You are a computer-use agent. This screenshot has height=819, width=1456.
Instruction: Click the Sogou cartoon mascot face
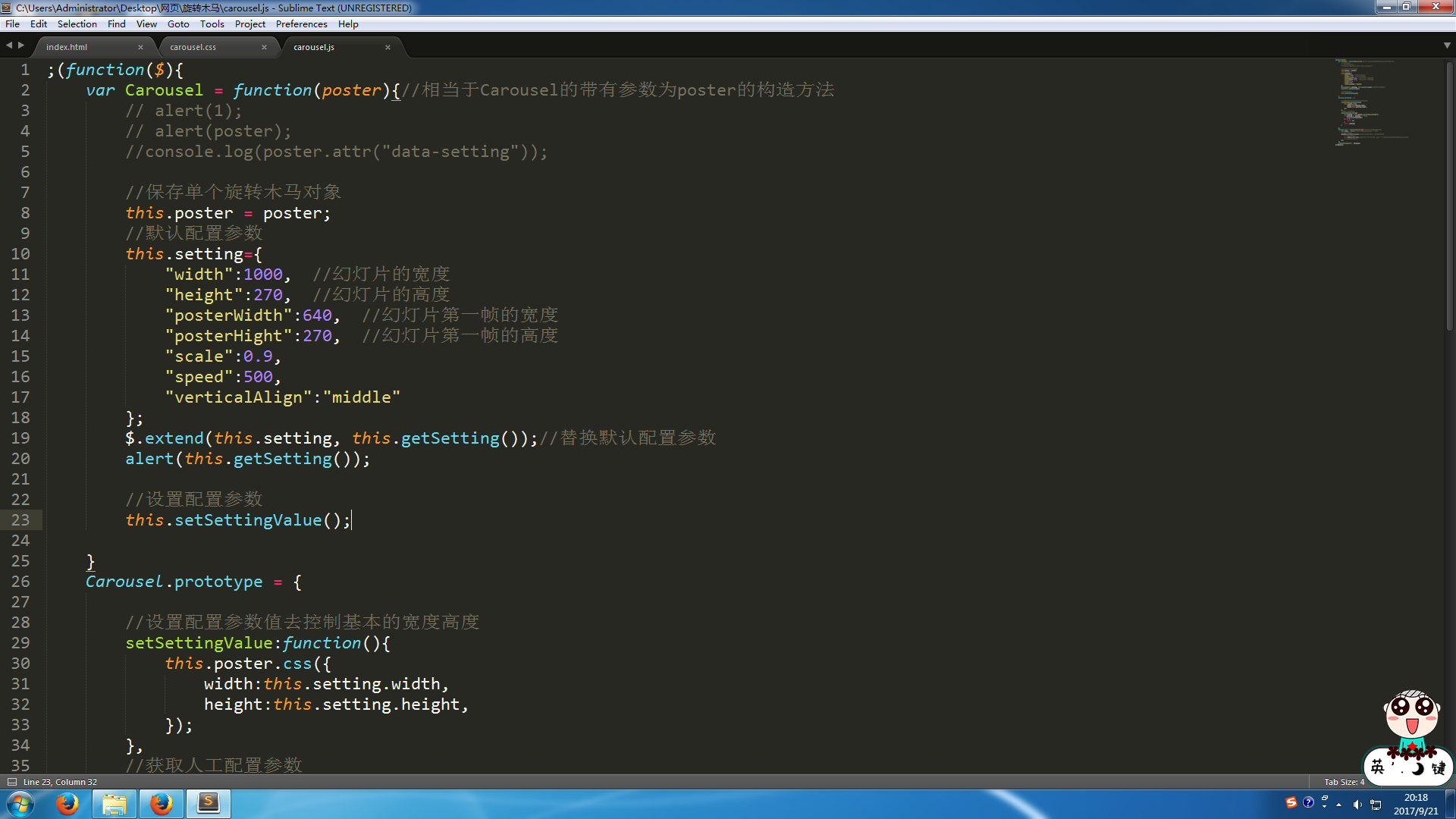(x=1411, y=713)
